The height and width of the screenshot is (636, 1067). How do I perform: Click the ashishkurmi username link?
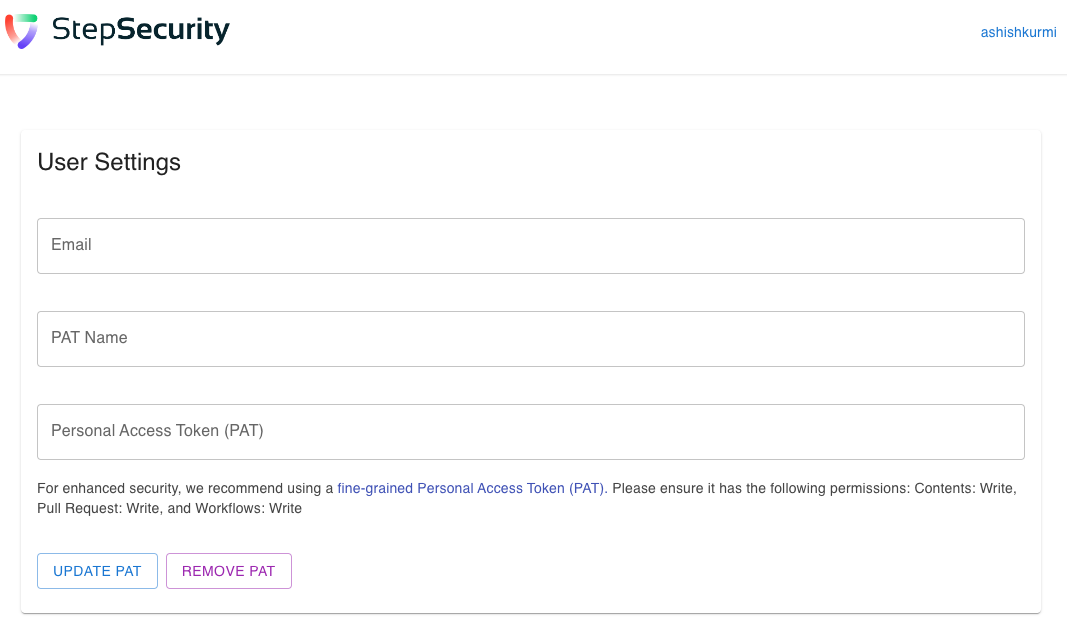coord(1018,32)
